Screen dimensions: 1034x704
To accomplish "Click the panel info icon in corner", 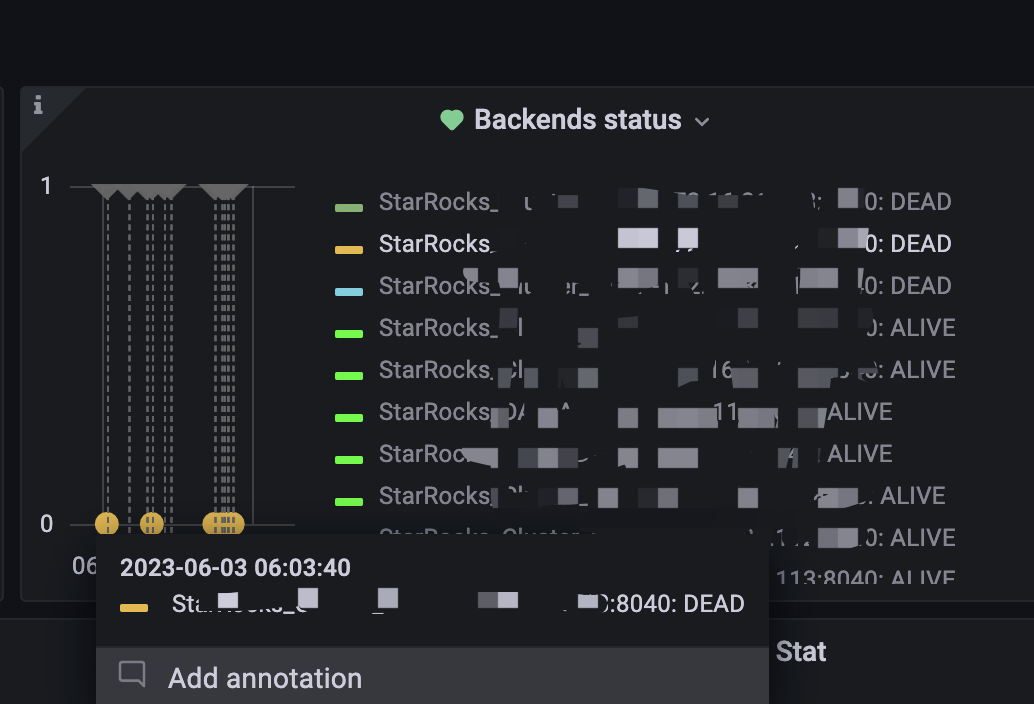I will [38, 105].
